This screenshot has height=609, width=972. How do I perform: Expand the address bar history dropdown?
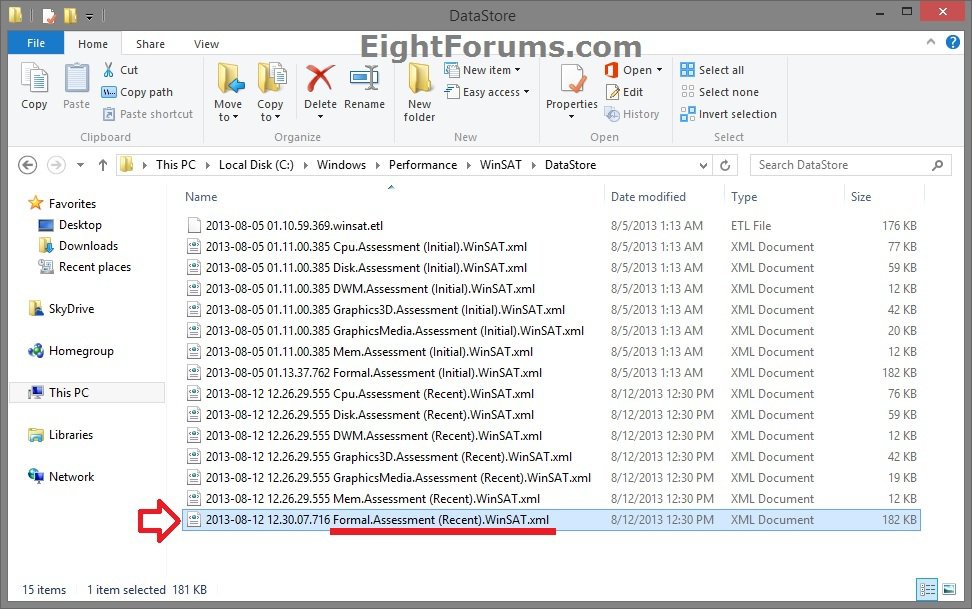(x=703, y=165)
